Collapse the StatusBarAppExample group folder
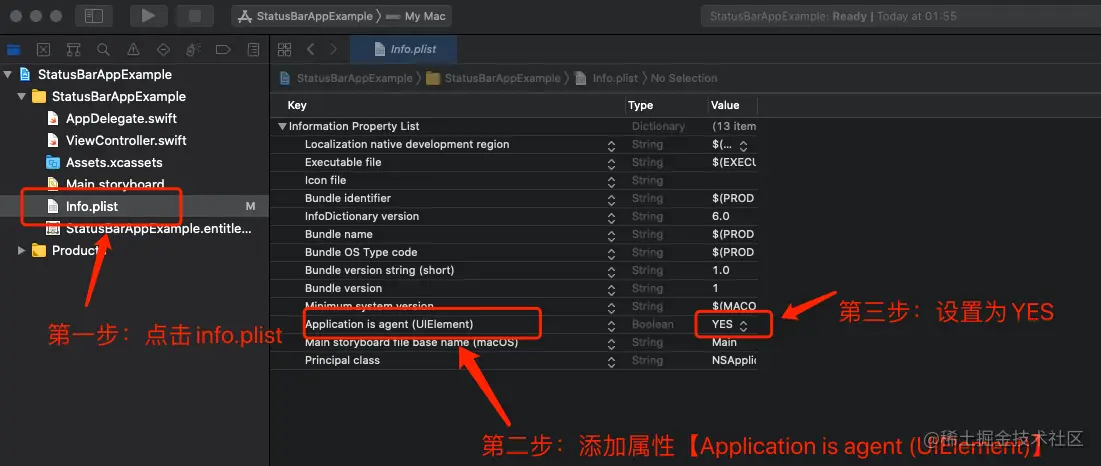1101x466 pixels. pos(22,96)
